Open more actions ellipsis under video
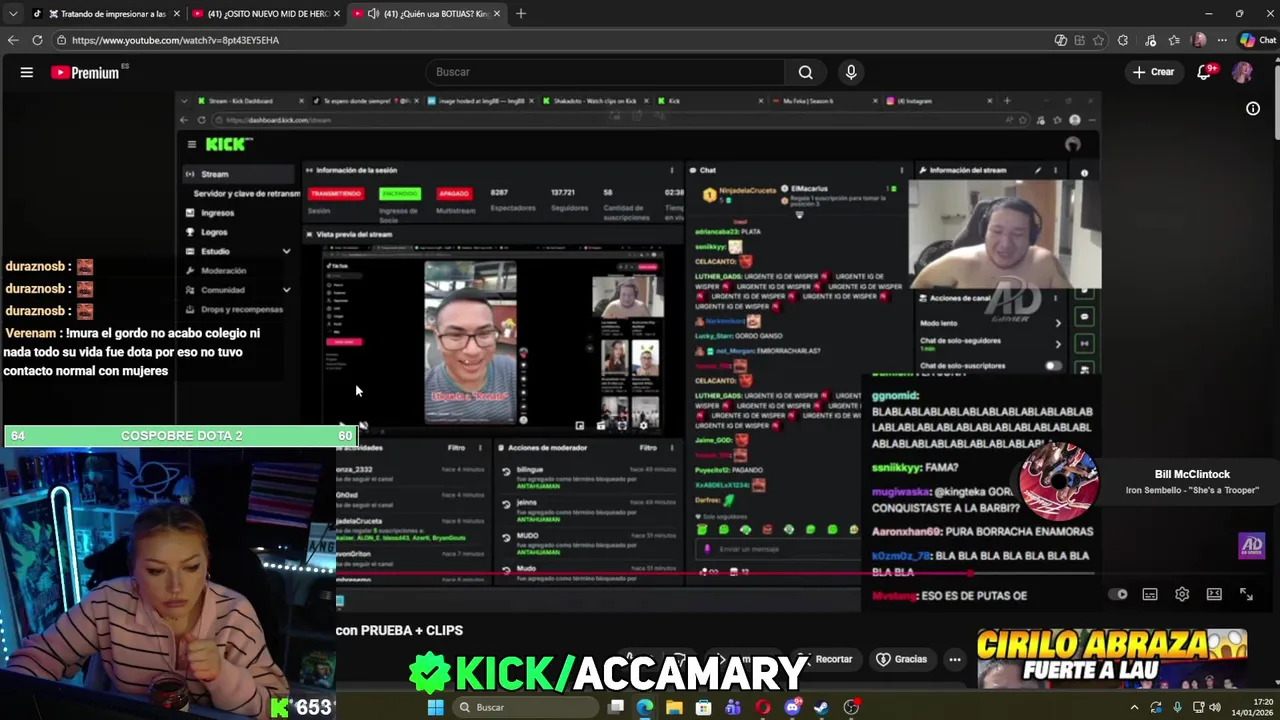Viewport: 1280px width, 720px height. pyautogui.click(x=955, y=659)
